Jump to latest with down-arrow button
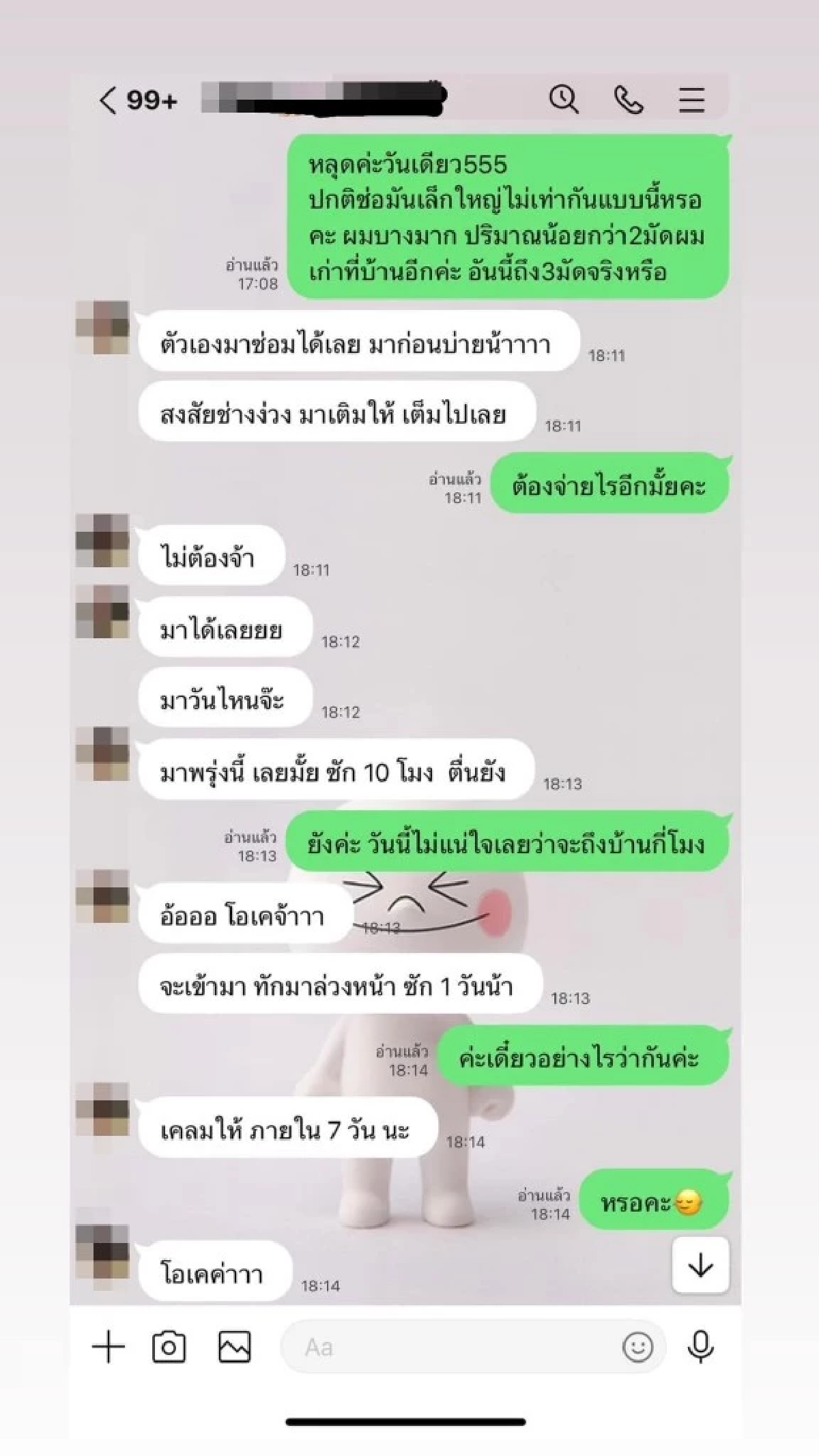The image size is (819, 1456). (700, 1266)
